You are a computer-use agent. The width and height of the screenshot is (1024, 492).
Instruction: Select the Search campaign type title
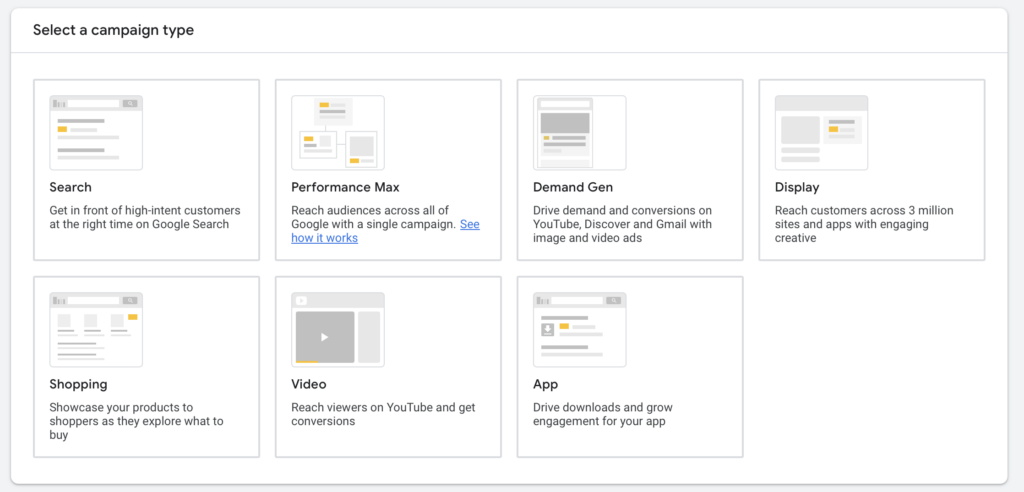(x=70, y=187)
